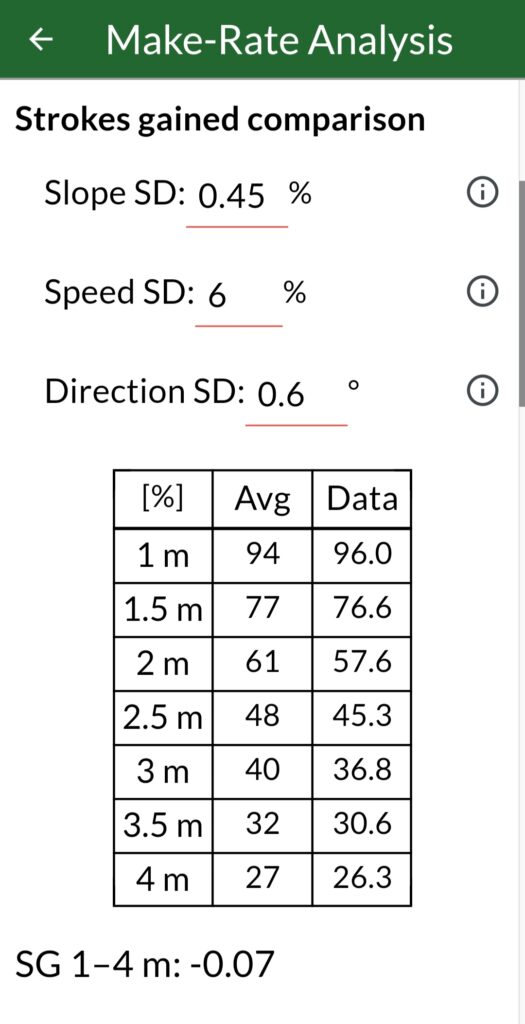Select the Make-Rate Analysis title
Viewport: 525px width, 1024px height.
click(x=279, y=39)
